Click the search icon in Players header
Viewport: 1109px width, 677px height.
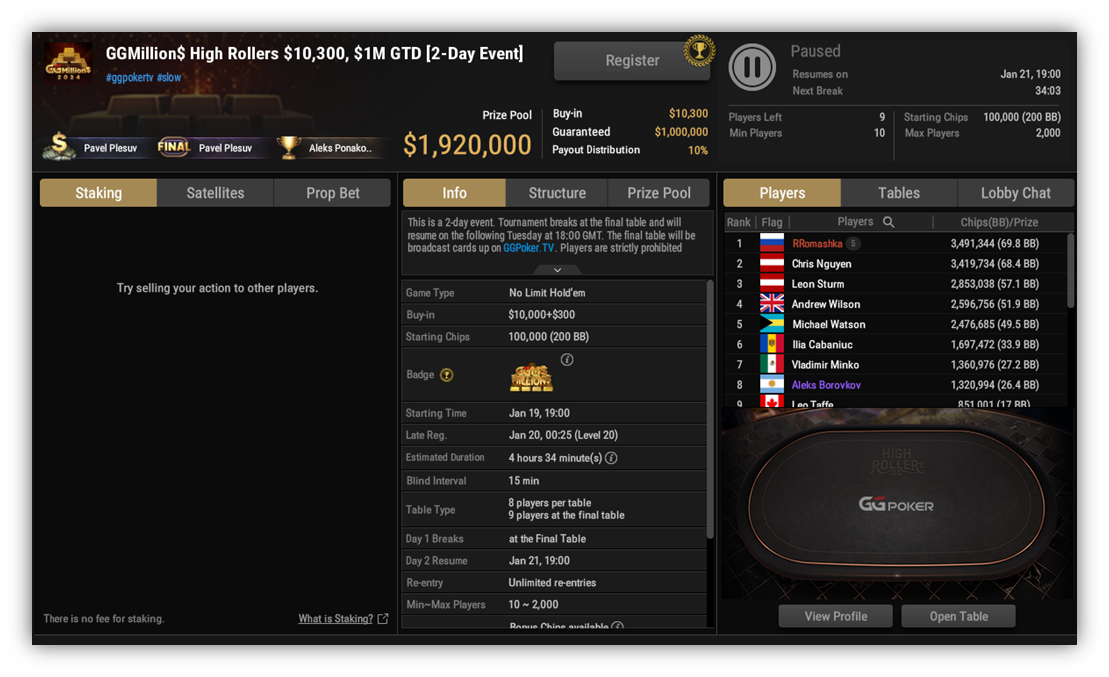(x=889, y=222)
